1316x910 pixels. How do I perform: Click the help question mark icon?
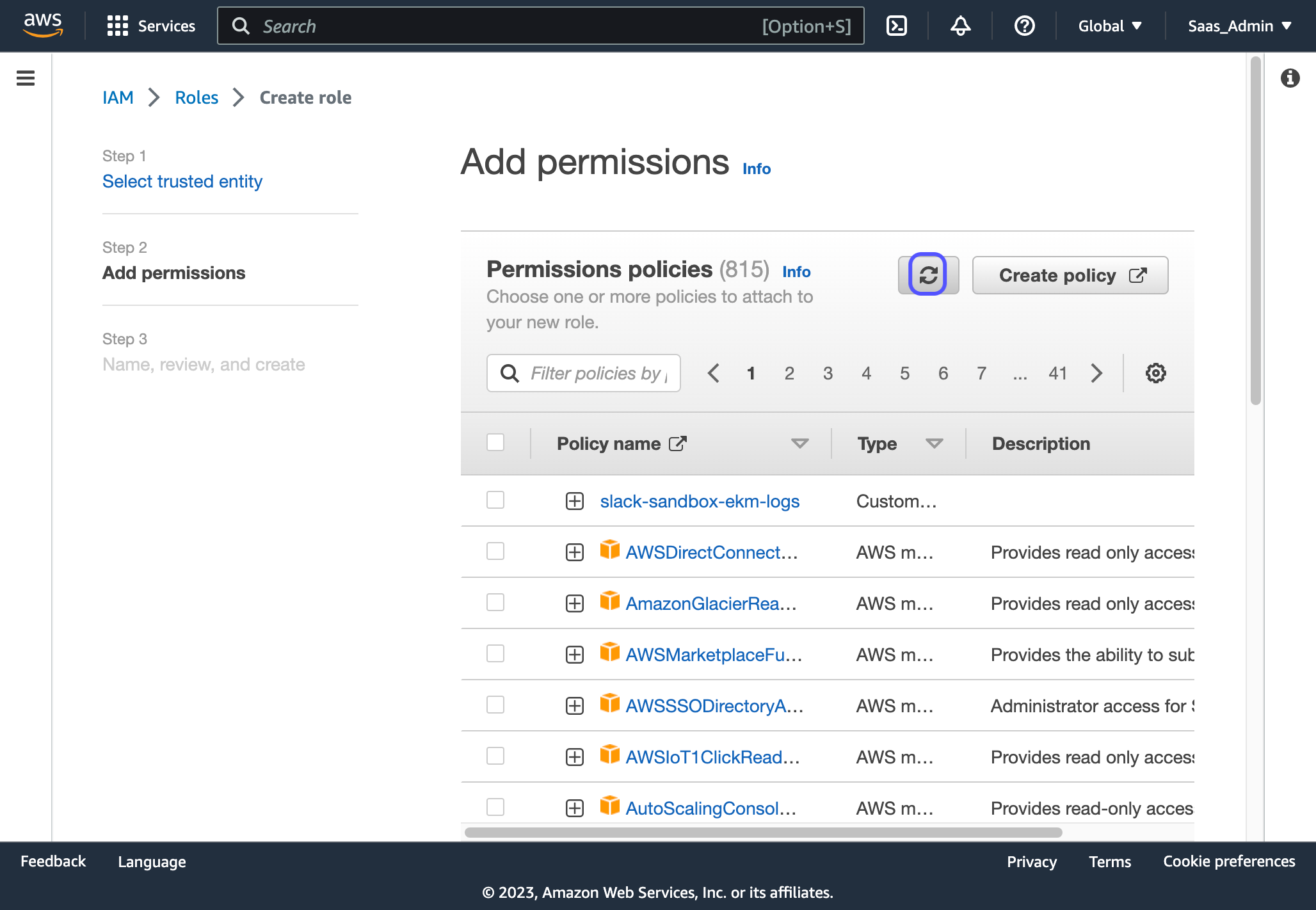pos(1024,26)
